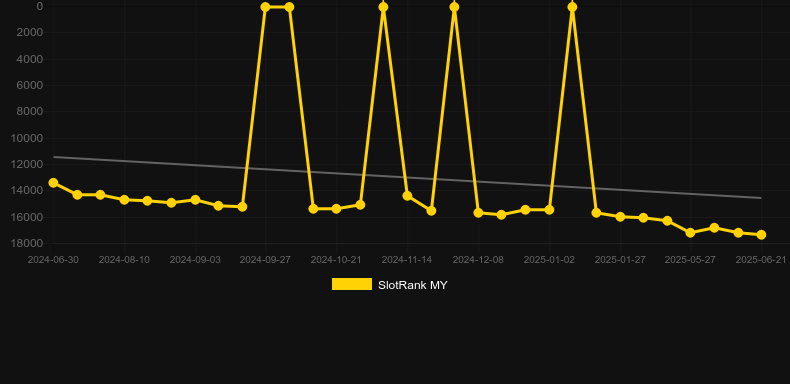Select the data point above the 2024-09-03 label
Image resolution: width=790 pixels, height=384 pixels.
(195, 200)
